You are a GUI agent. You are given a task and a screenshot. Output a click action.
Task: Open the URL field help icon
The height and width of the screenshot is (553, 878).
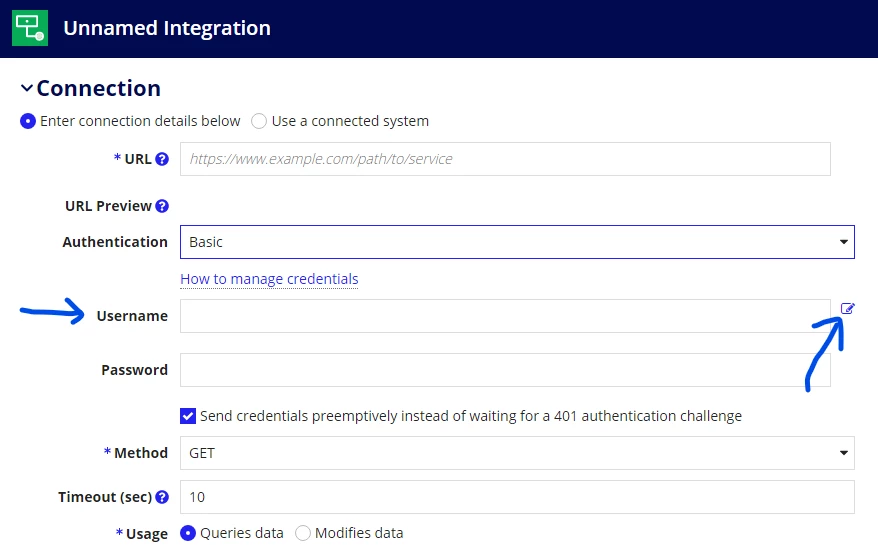tap(162, 159)
